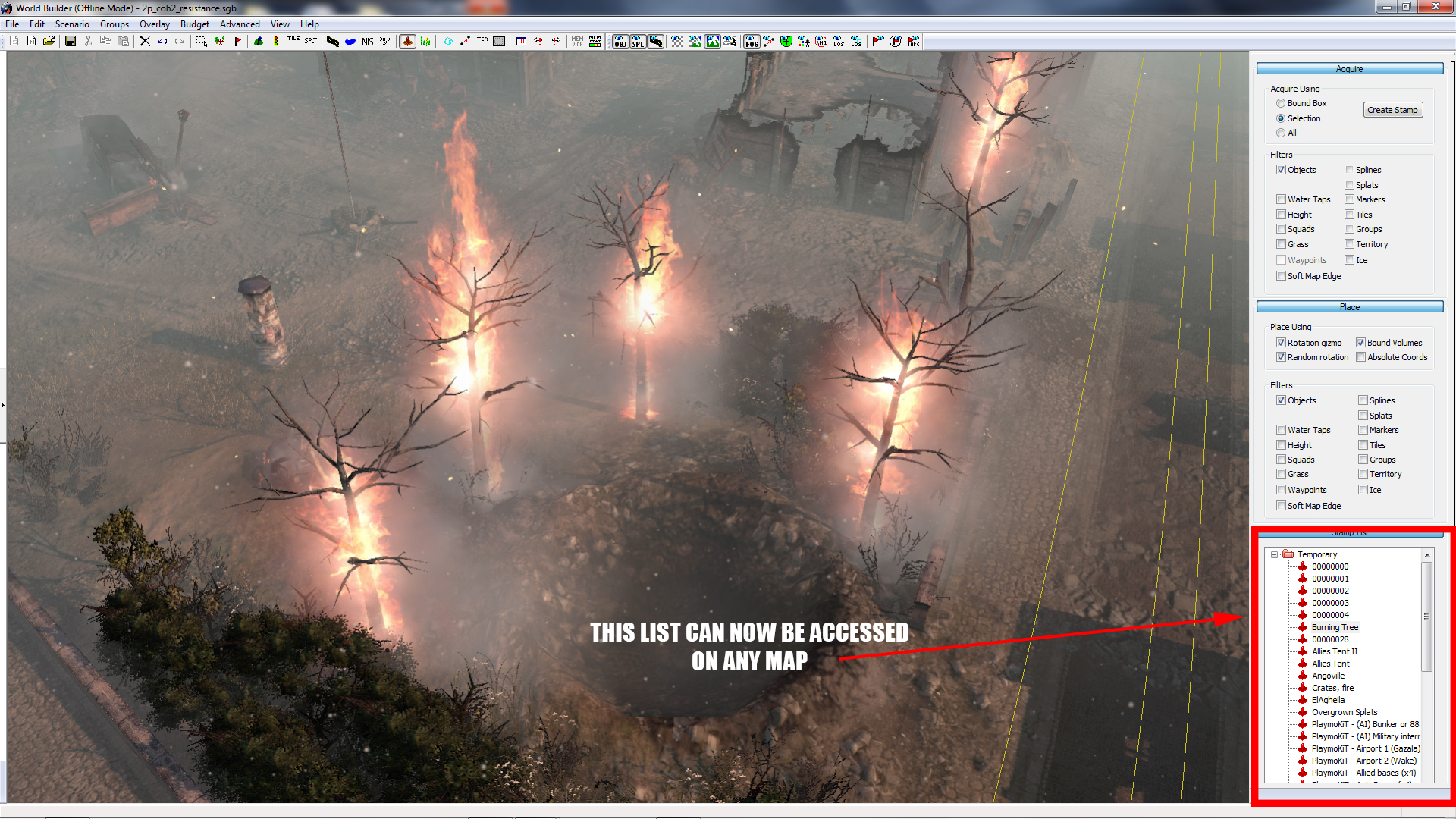Screen dimensions: 1456x819
Task: Click the stamp list scroll up arrow
Action: click(1426, 555)
